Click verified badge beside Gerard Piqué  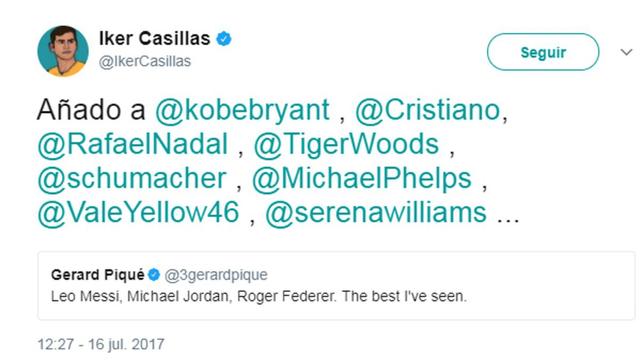coord(154,275)
